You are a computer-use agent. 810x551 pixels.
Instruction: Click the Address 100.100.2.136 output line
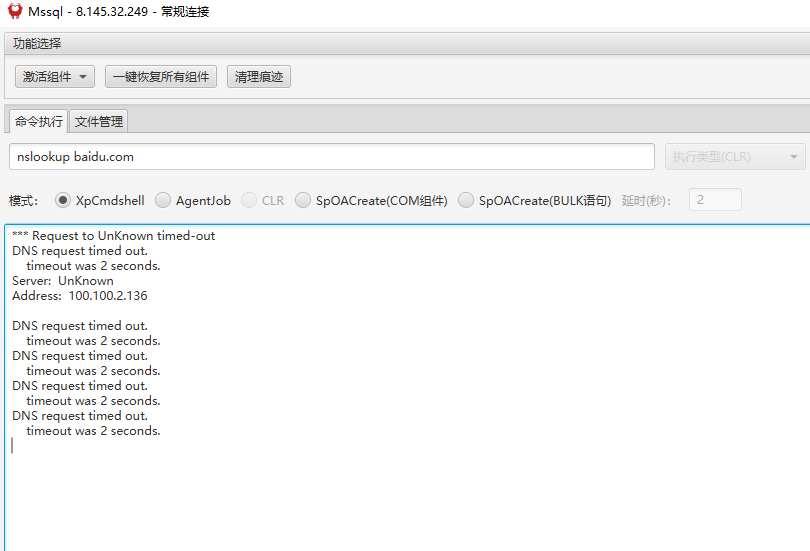80,296
